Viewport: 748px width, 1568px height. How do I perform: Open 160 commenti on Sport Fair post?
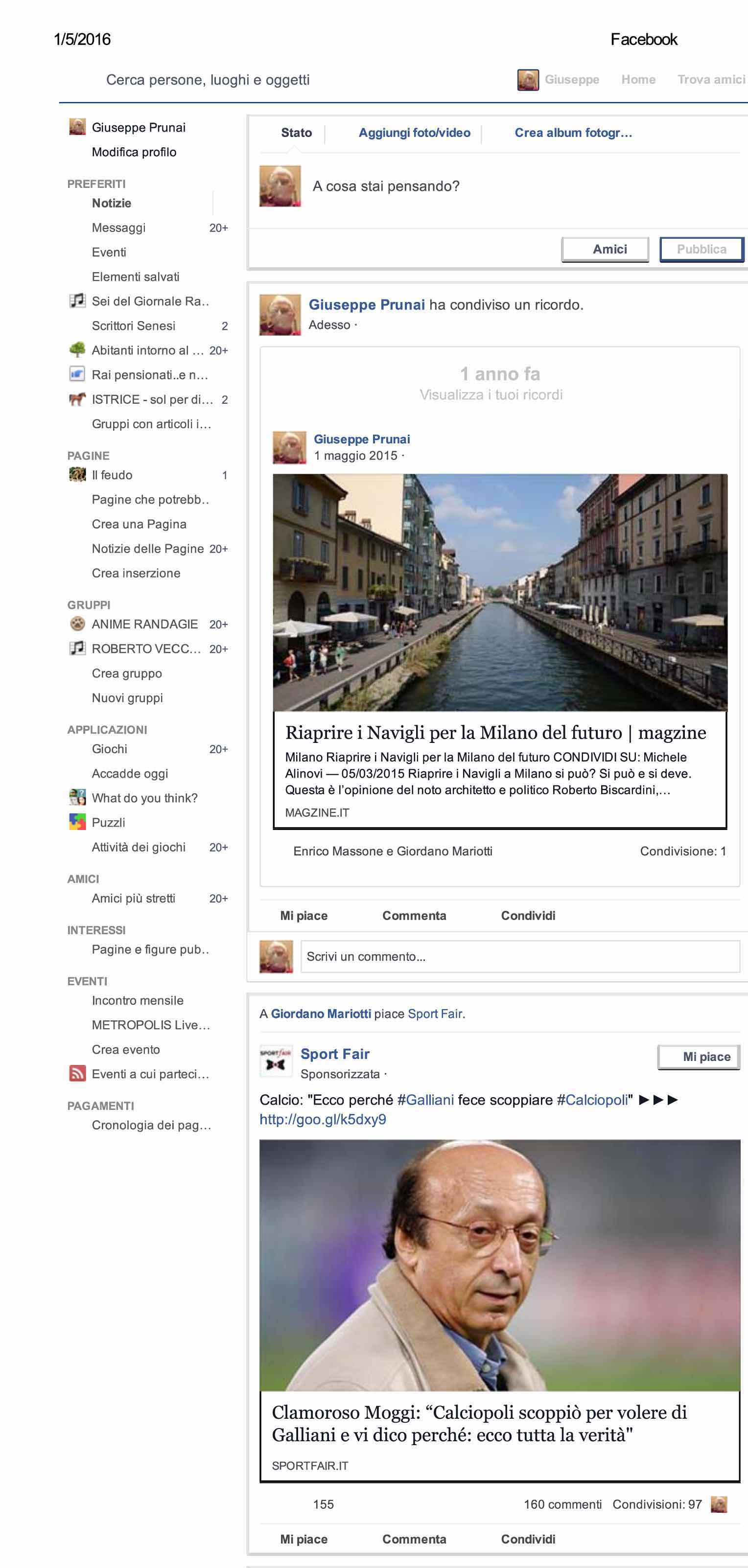coord(562,1504)
